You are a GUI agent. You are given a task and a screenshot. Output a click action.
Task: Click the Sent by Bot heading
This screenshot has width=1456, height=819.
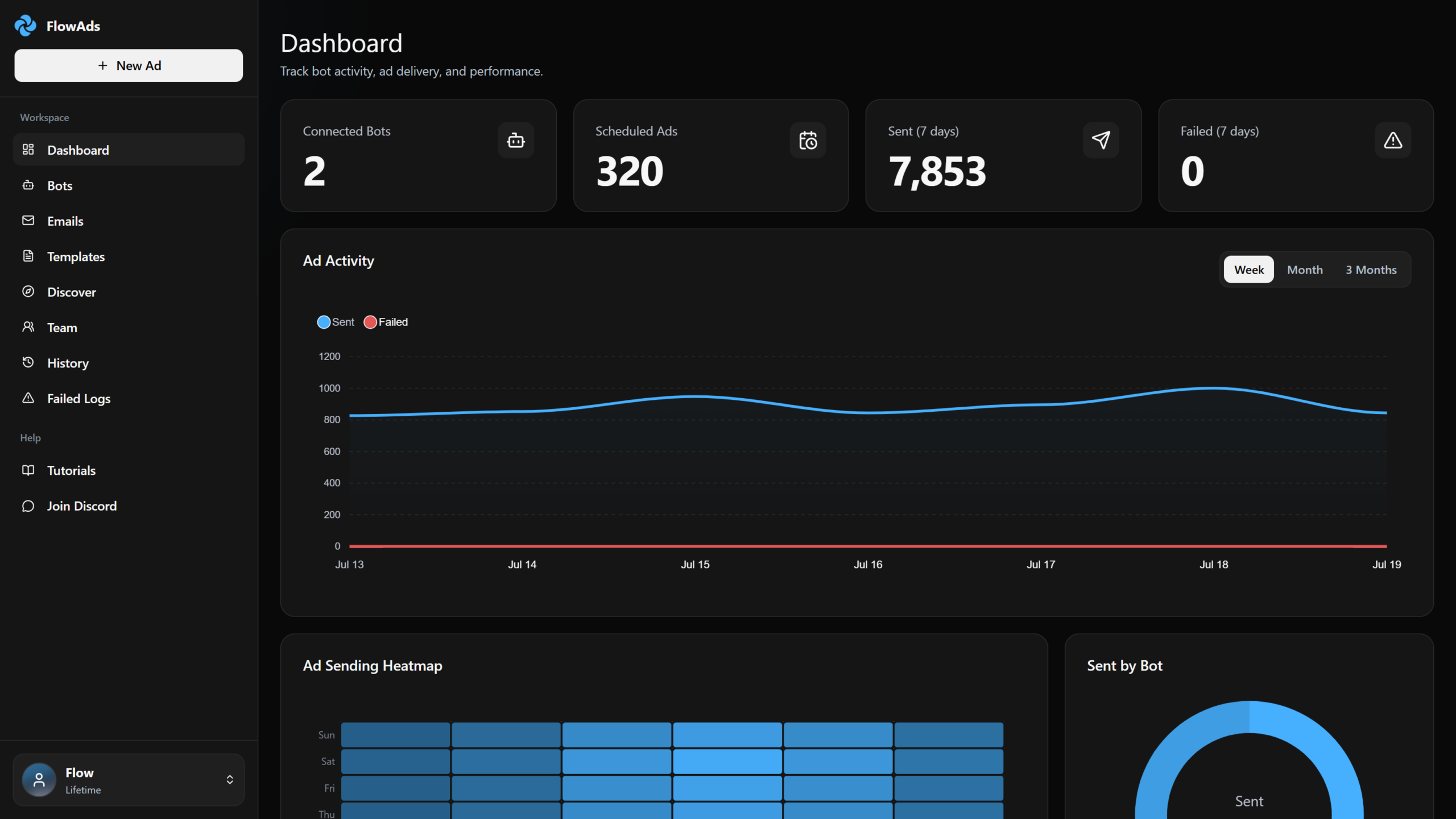[1124, 665]
